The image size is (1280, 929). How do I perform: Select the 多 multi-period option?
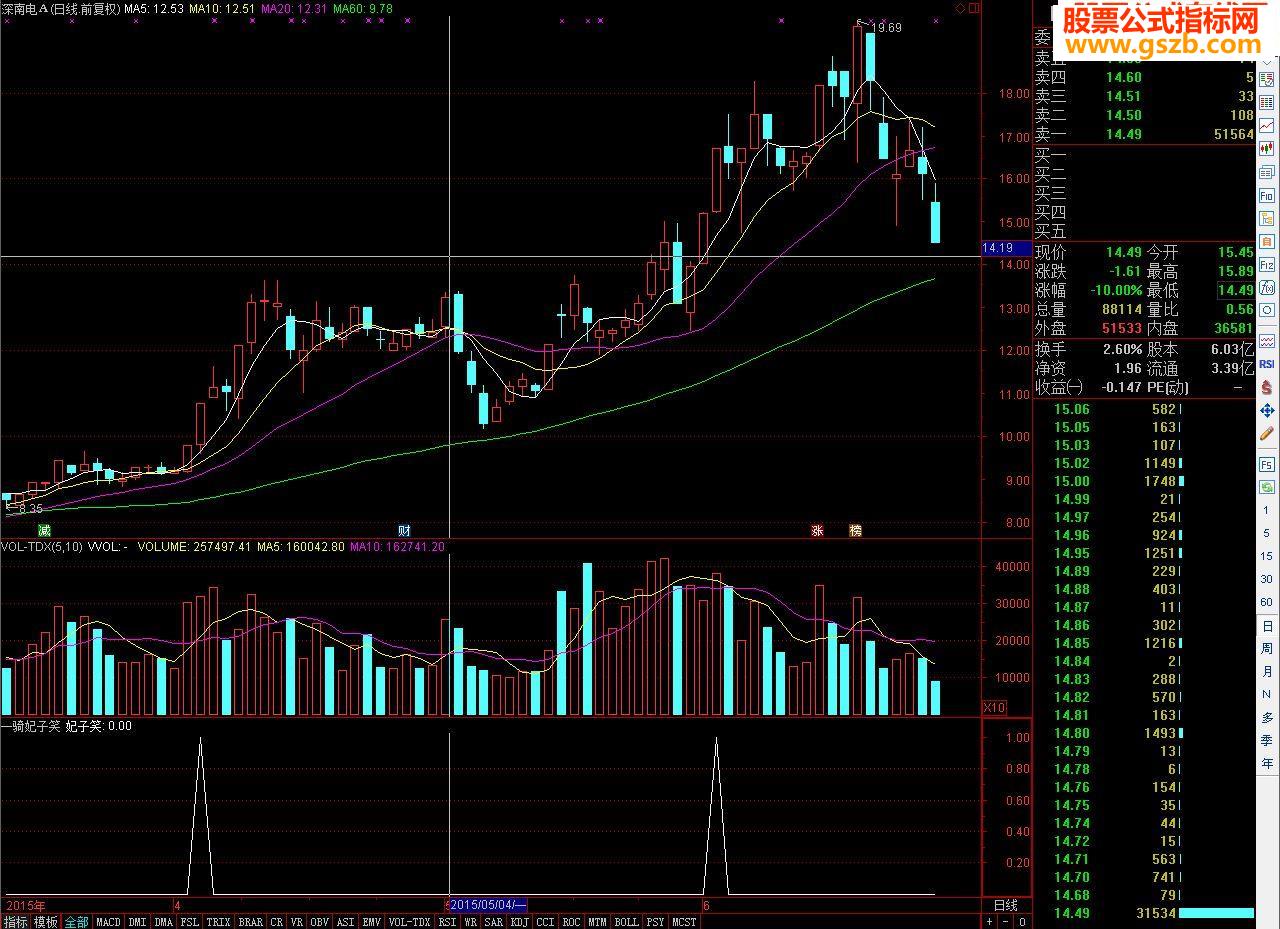click(1266, 717)
